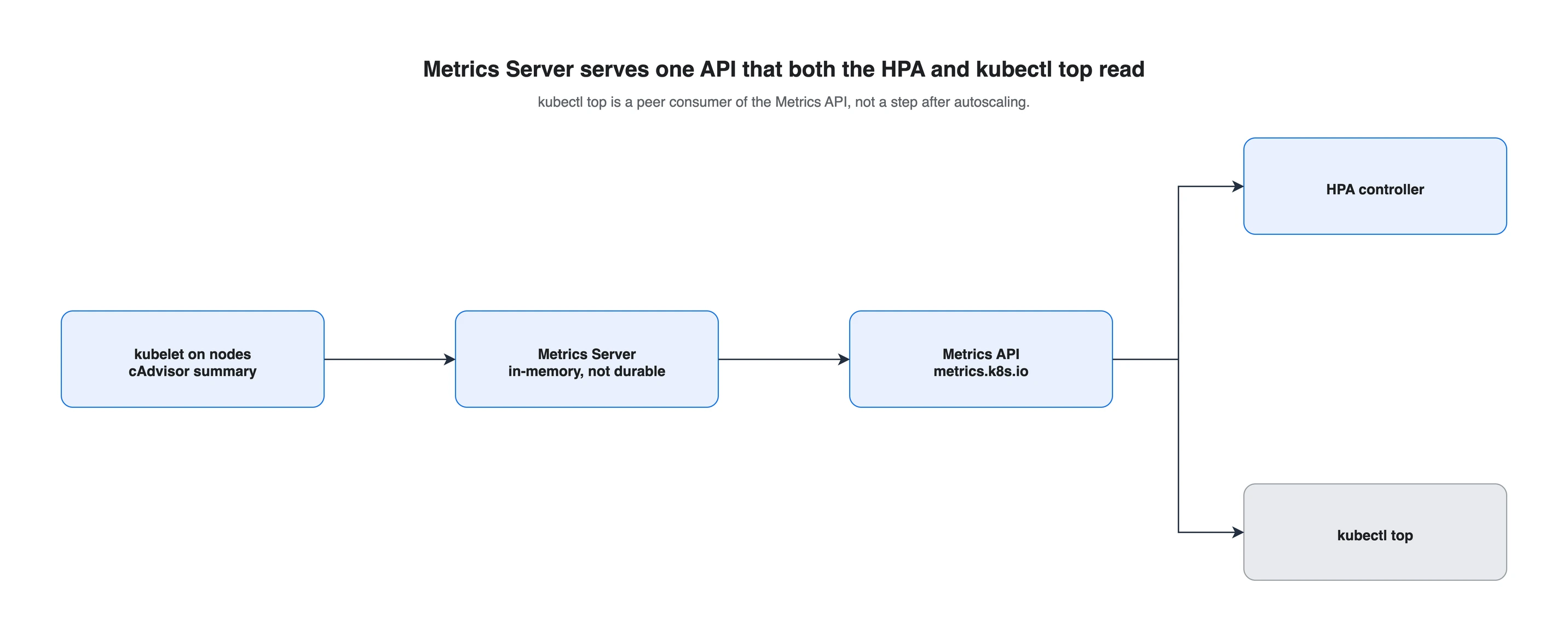Image resolution: width=1568 pixels, height=641 pixels.
Task: Click the subtitle about kubectl top peer consumer
Action: coord(783,102)
